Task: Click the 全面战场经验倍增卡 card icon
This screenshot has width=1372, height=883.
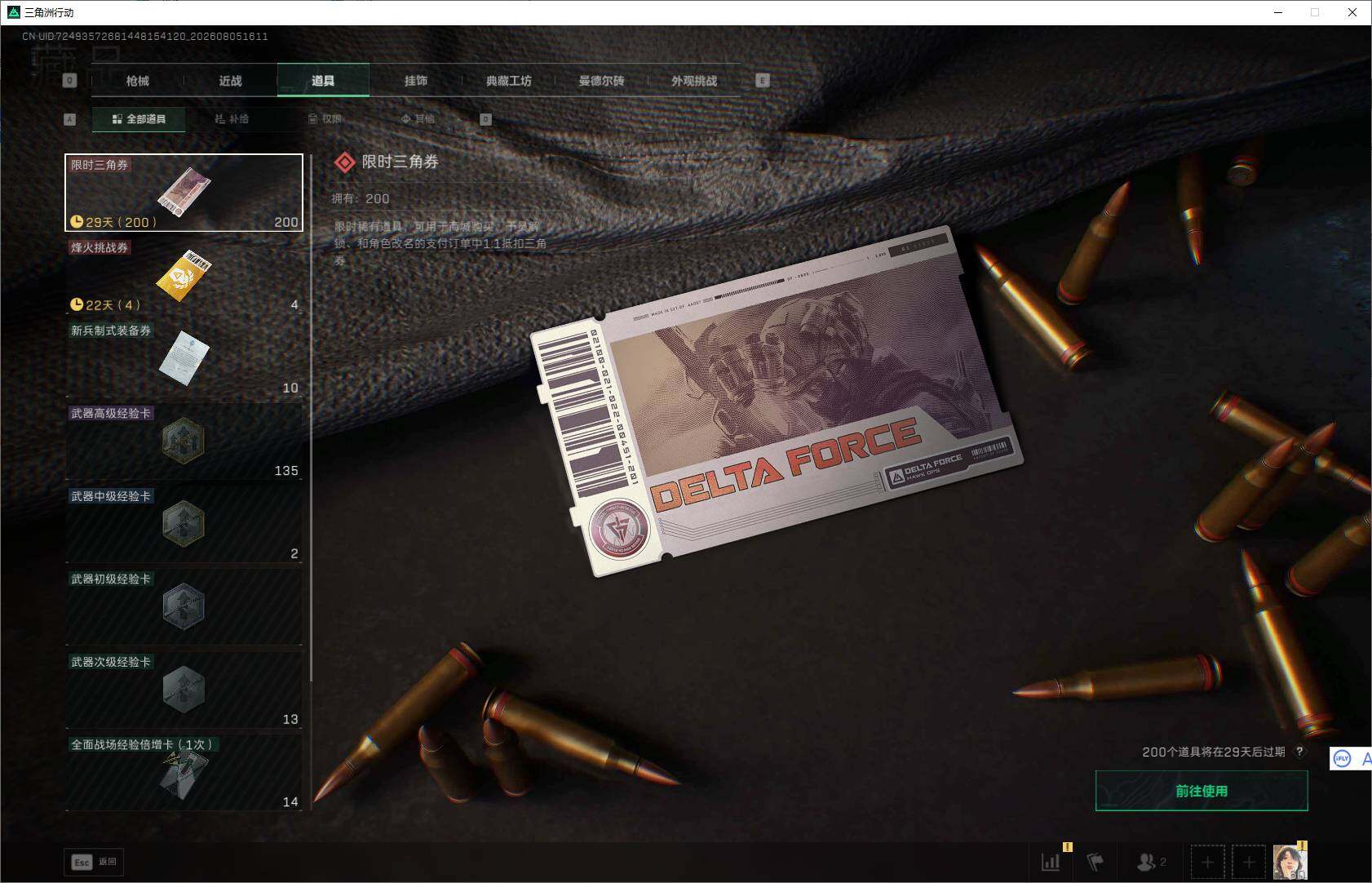Action: [x=184, y=774]
